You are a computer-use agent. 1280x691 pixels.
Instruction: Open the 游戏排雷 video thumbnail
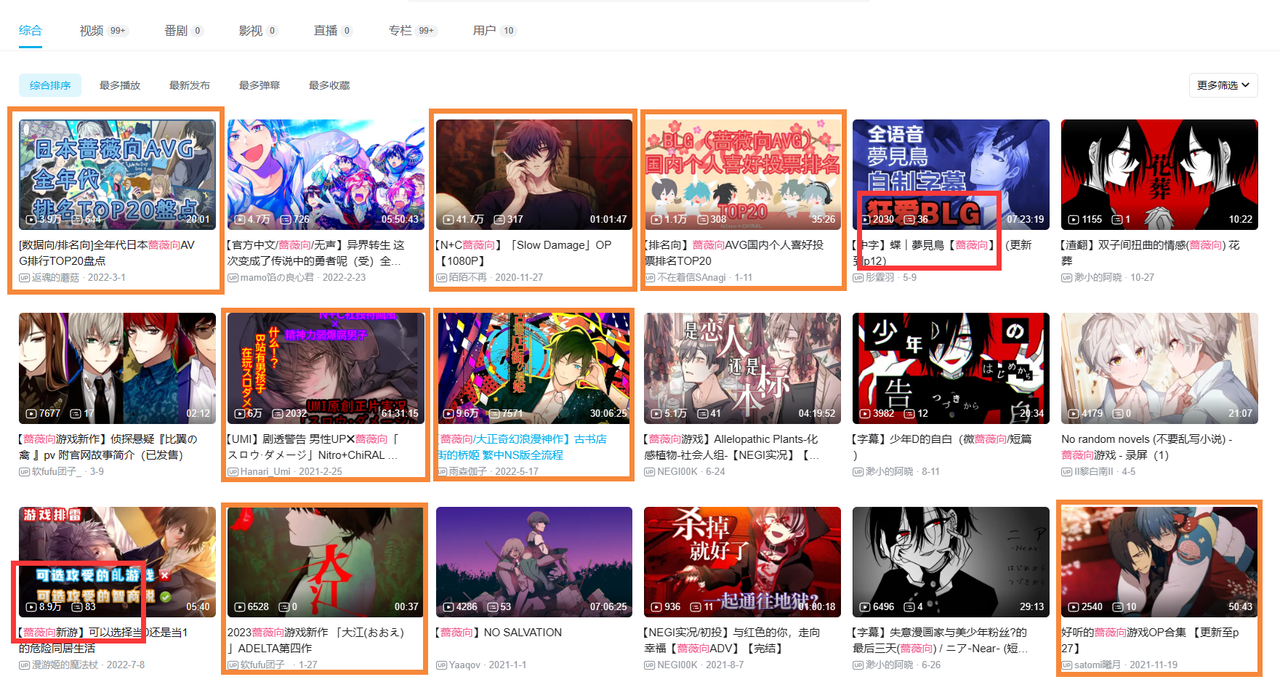pos(117,562)
